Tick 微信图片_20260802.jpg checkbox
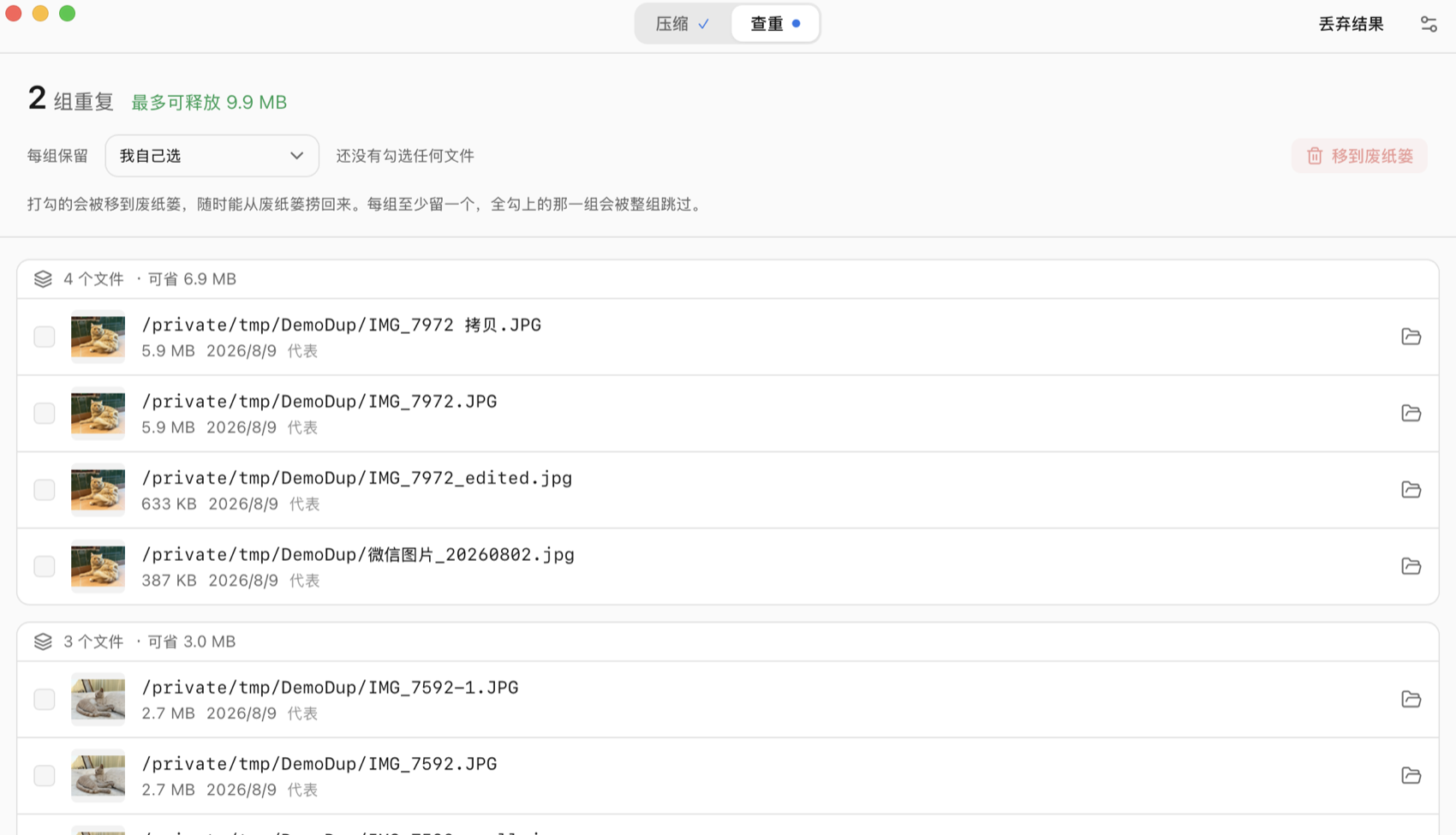Image resolution: width=1456 pixels, height=835 pixels. pos(45,566)
